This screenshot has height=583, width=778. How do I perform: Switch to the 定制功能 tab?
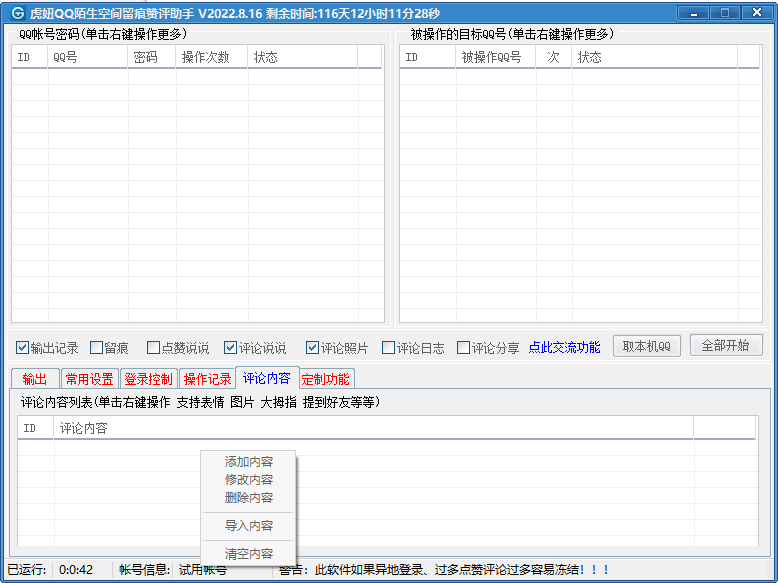pyautogui.click(x=326, y=379)
